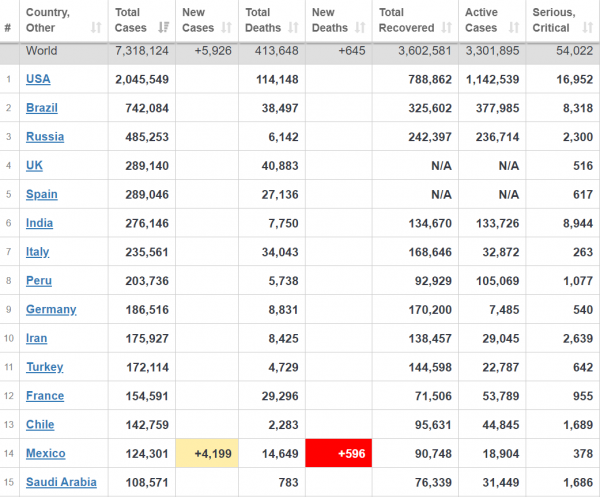Image resolution: width=600 pixels, height=497 pixels.
Task: Select UK total deaths 40,883
Action: point(280,165)
